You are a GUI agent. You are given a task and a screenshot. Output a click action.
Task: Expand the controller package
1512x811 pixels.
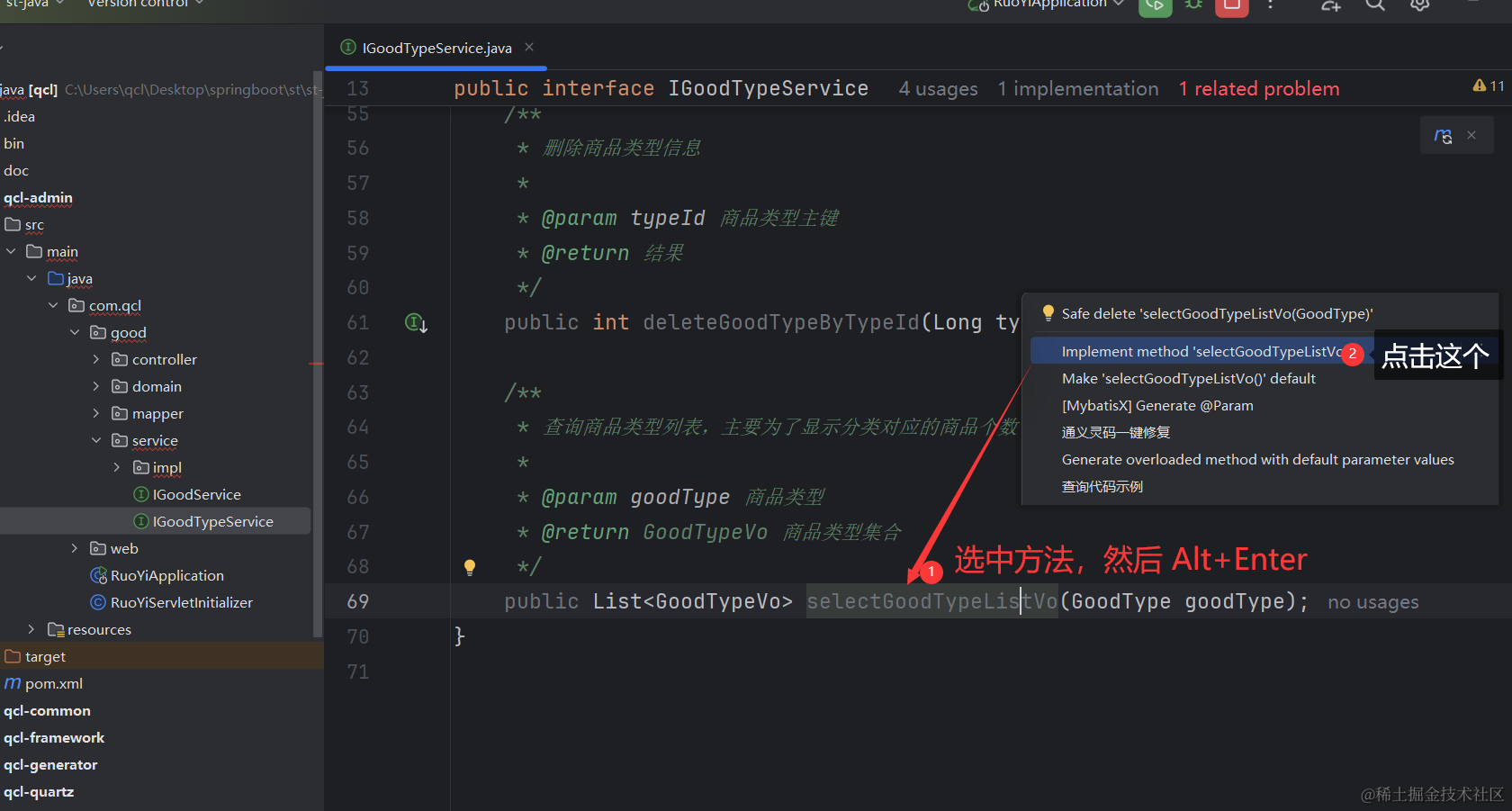[x=96, y=360]
